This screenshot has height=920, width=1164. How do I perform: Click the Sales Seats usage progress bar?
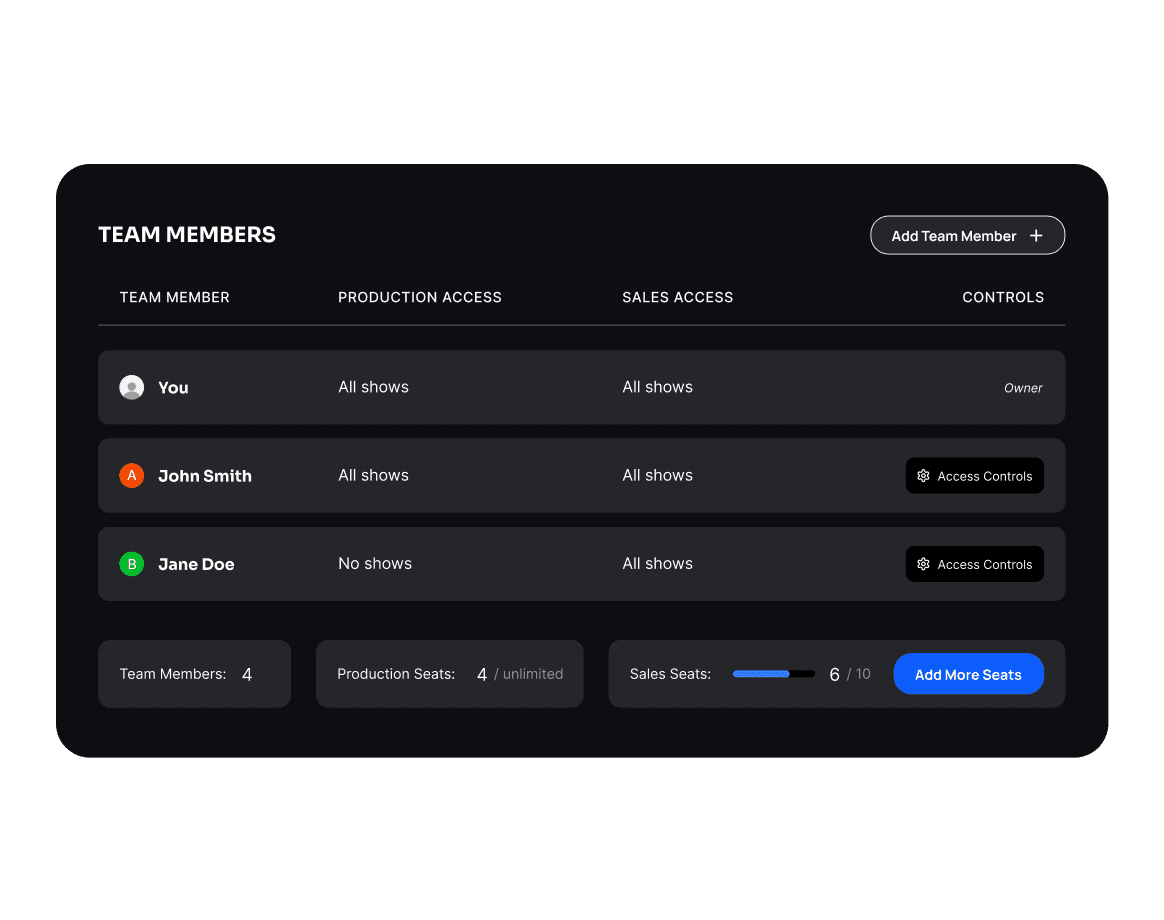tap(773, 674)
